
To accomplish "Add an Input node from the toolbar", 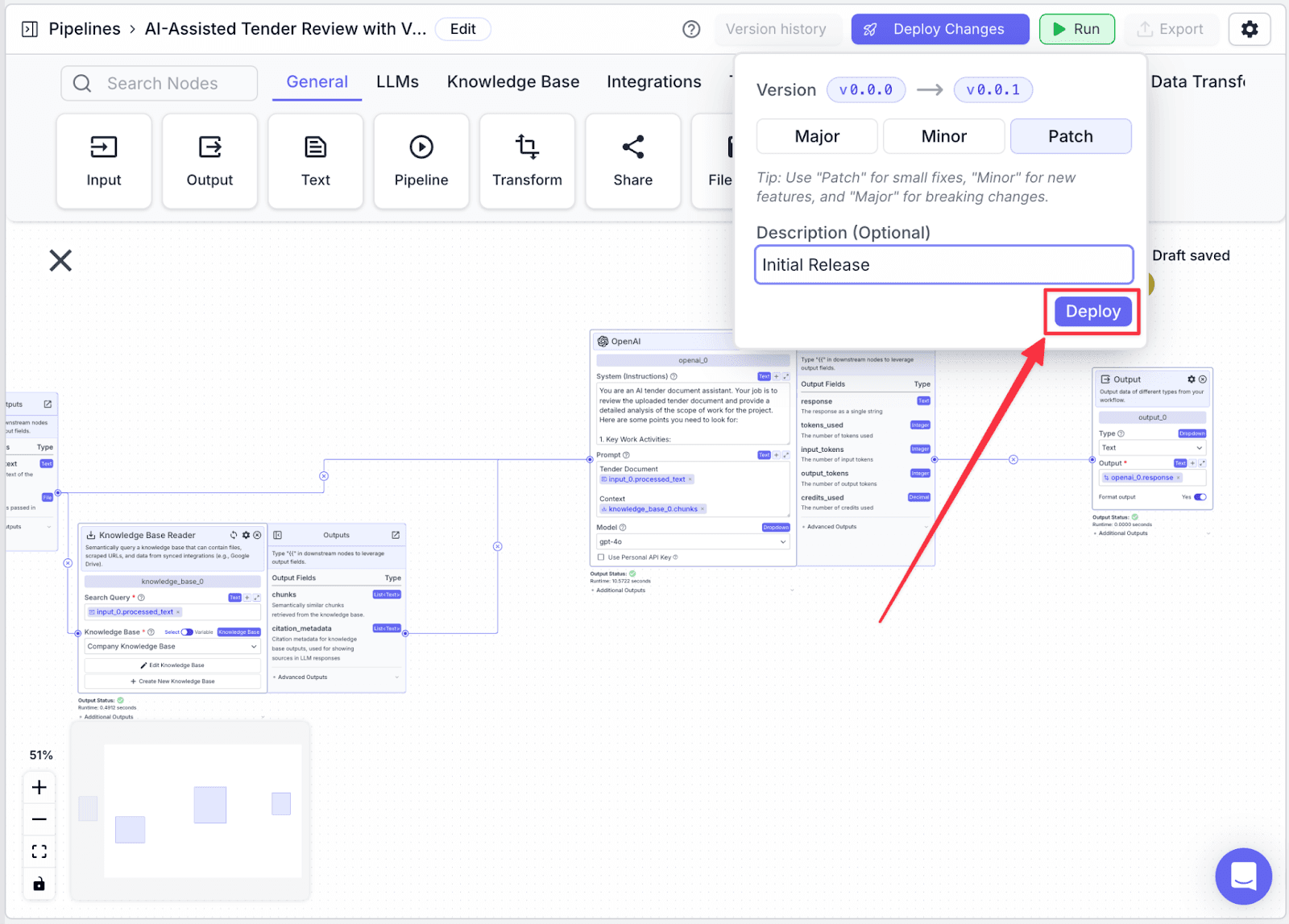I will pyautogui.click(x=104, y=161).
